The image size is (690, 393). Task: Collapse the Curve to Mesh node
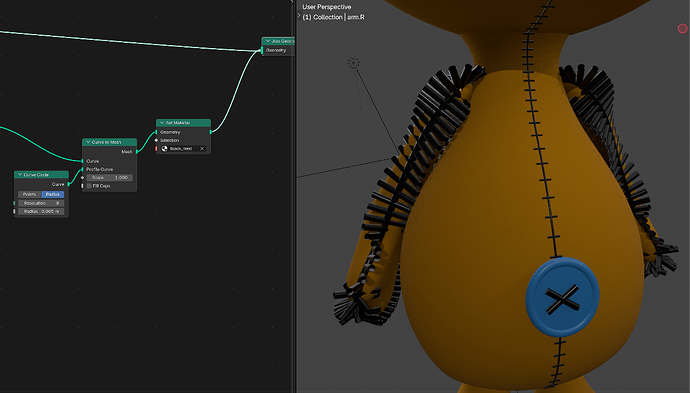point(88,142)
